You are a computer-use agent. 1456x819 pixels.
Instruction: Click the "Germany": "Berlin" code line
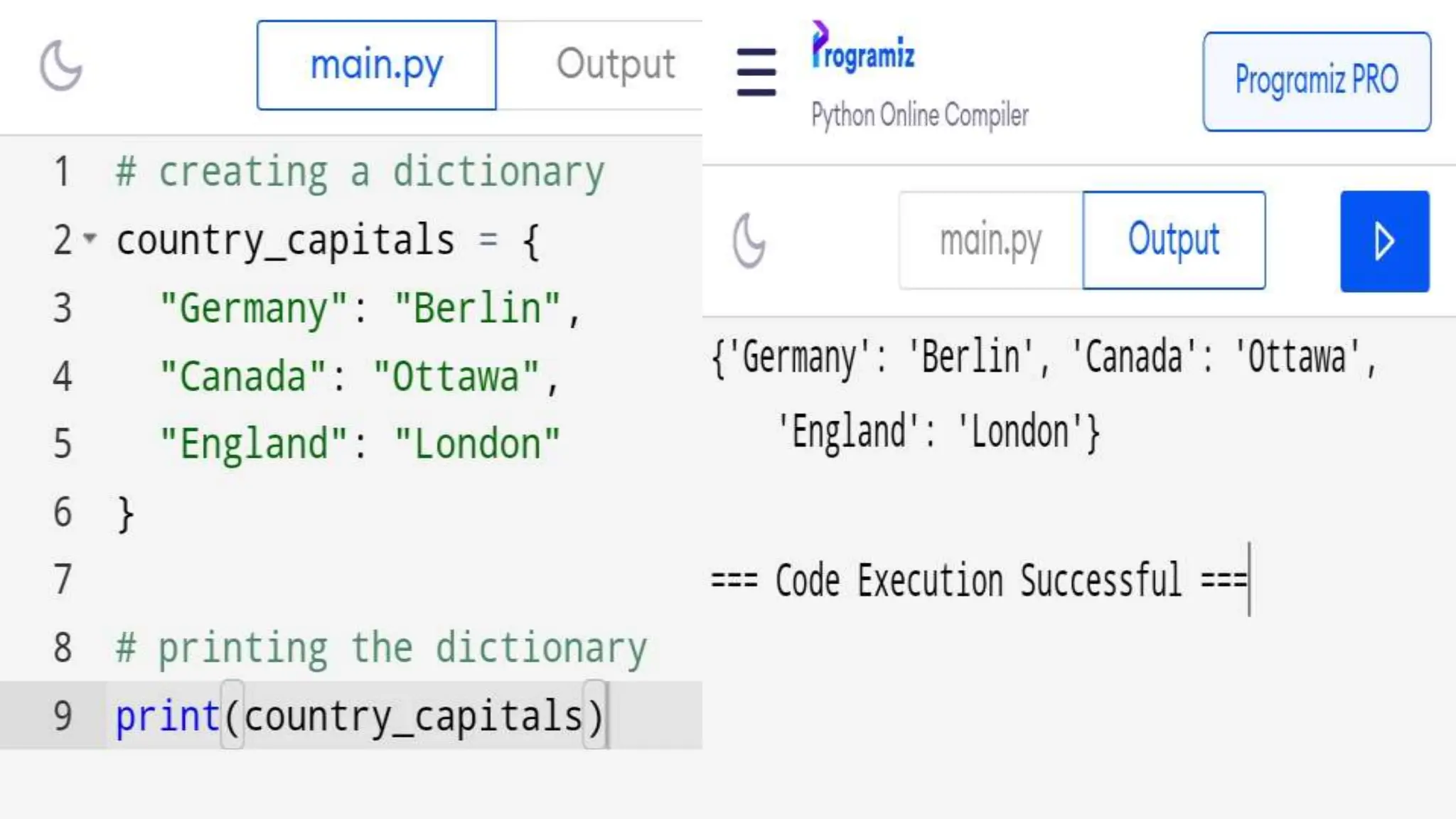(370, 309)
